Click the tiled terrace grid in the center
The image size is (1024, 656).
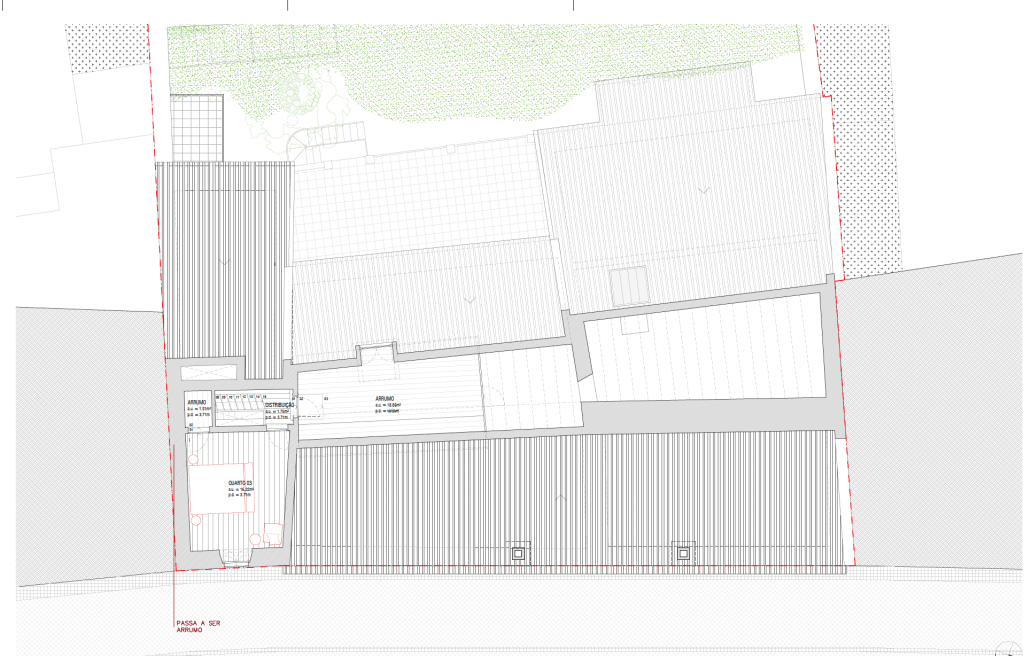[x=420, y=200]
